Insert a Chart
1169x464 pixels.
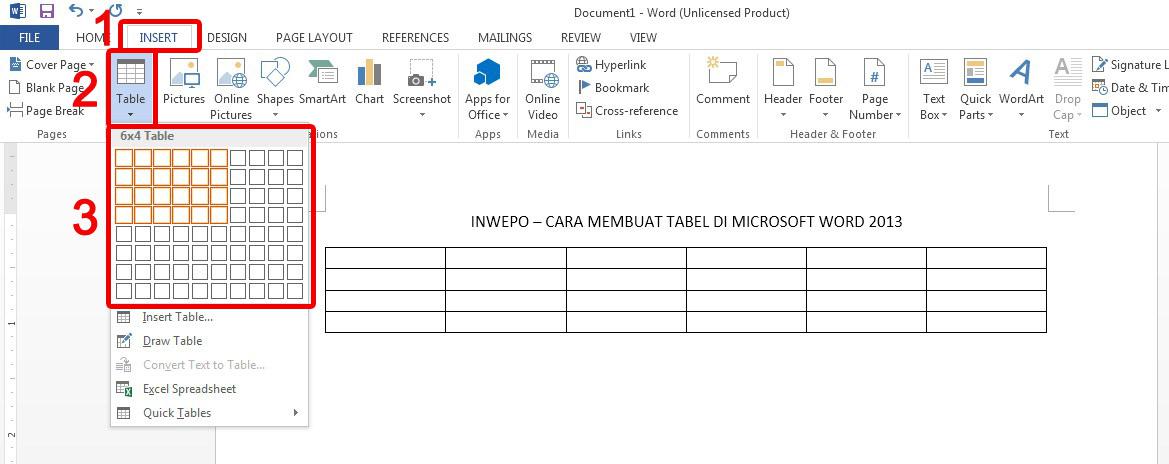[369, 84]
